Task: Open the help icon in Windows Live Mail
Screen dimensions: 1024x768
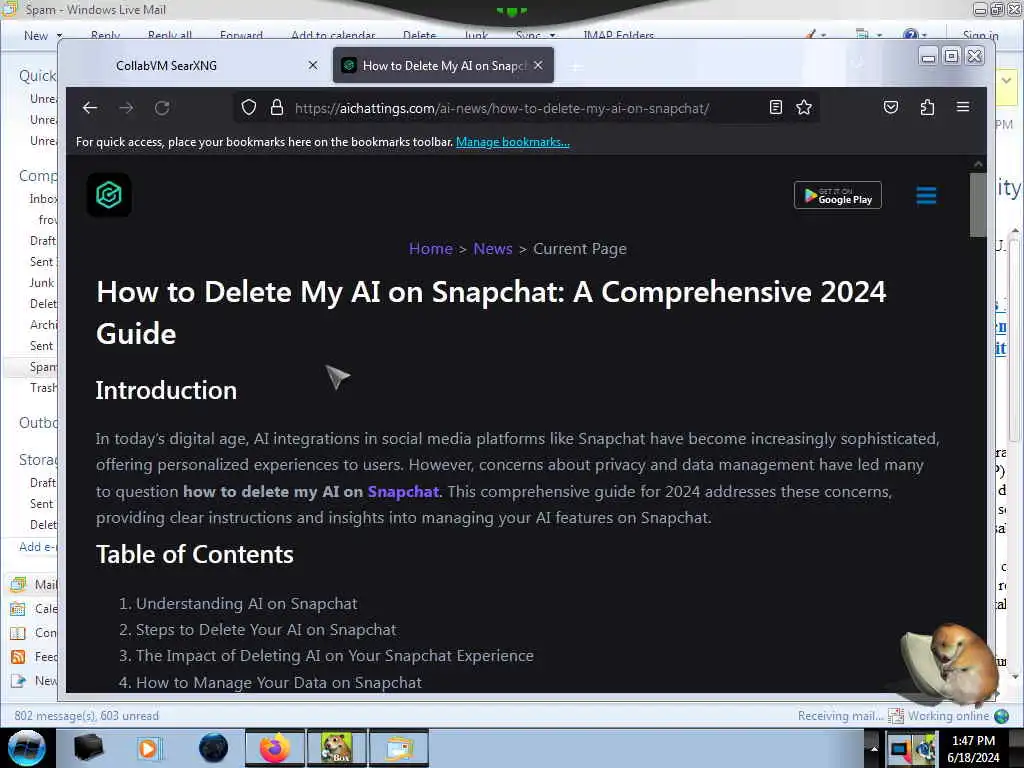Action: pyautogui.click(x=911, y=35)
